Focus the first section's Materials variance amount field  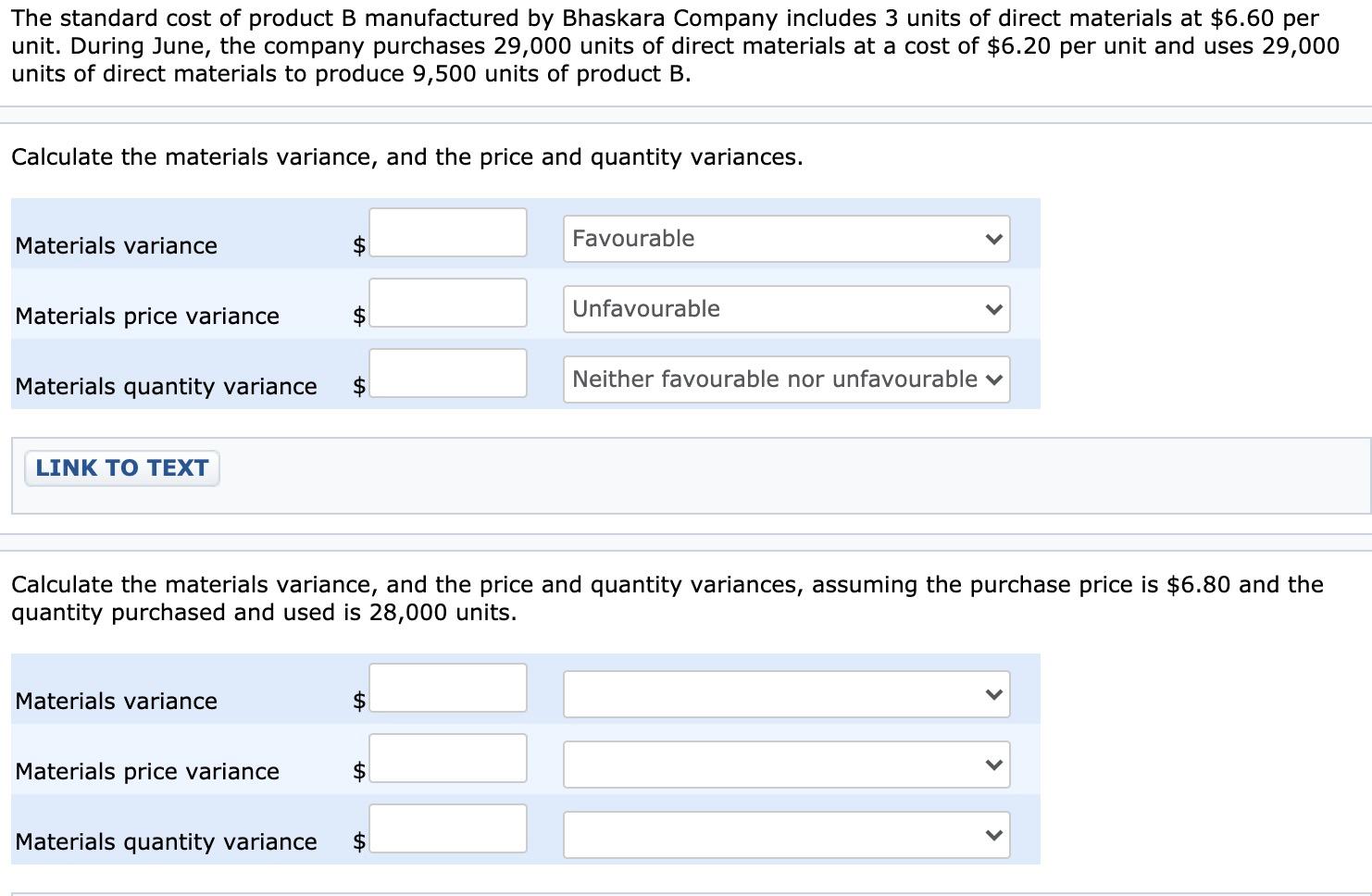pyautogui.click(x=448, y=232)
